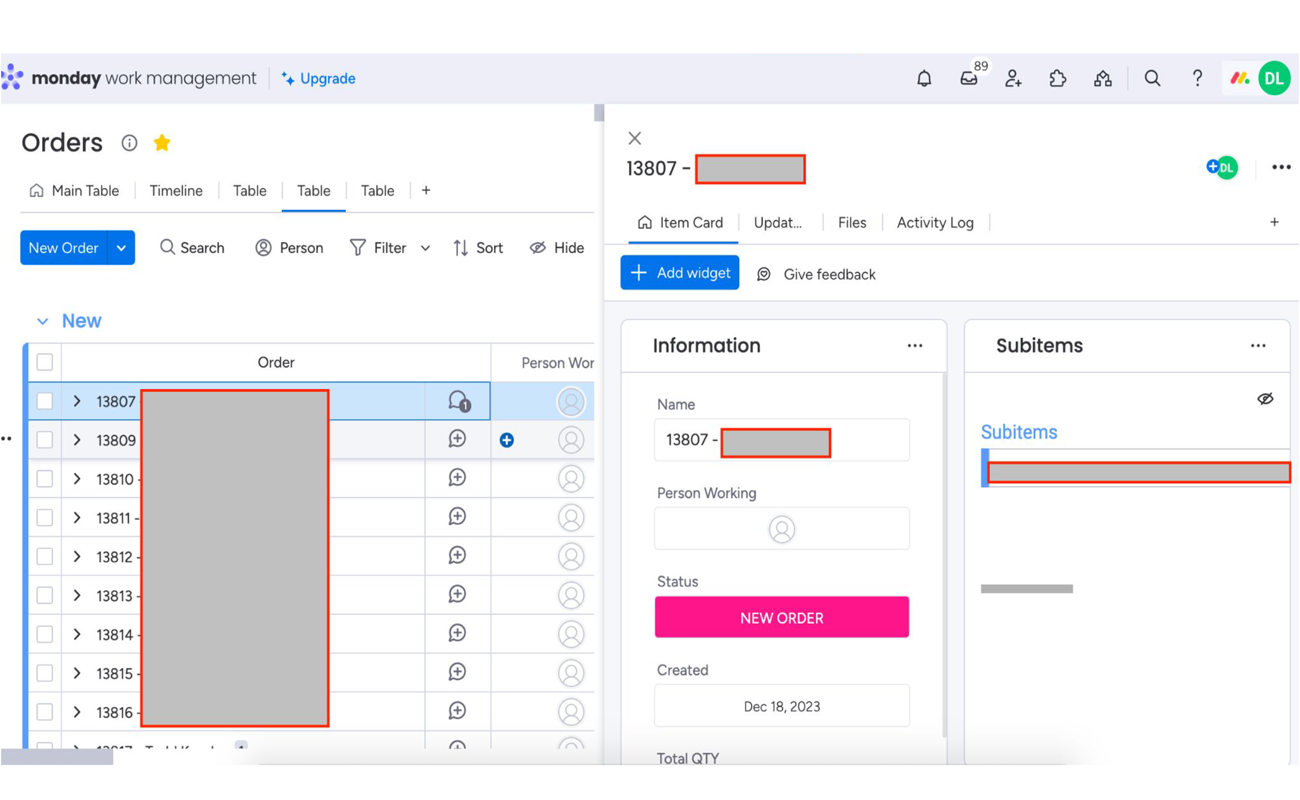
Task: Select all orders with header checkbox
Action: pyautogui.click(x=45, y=362)
